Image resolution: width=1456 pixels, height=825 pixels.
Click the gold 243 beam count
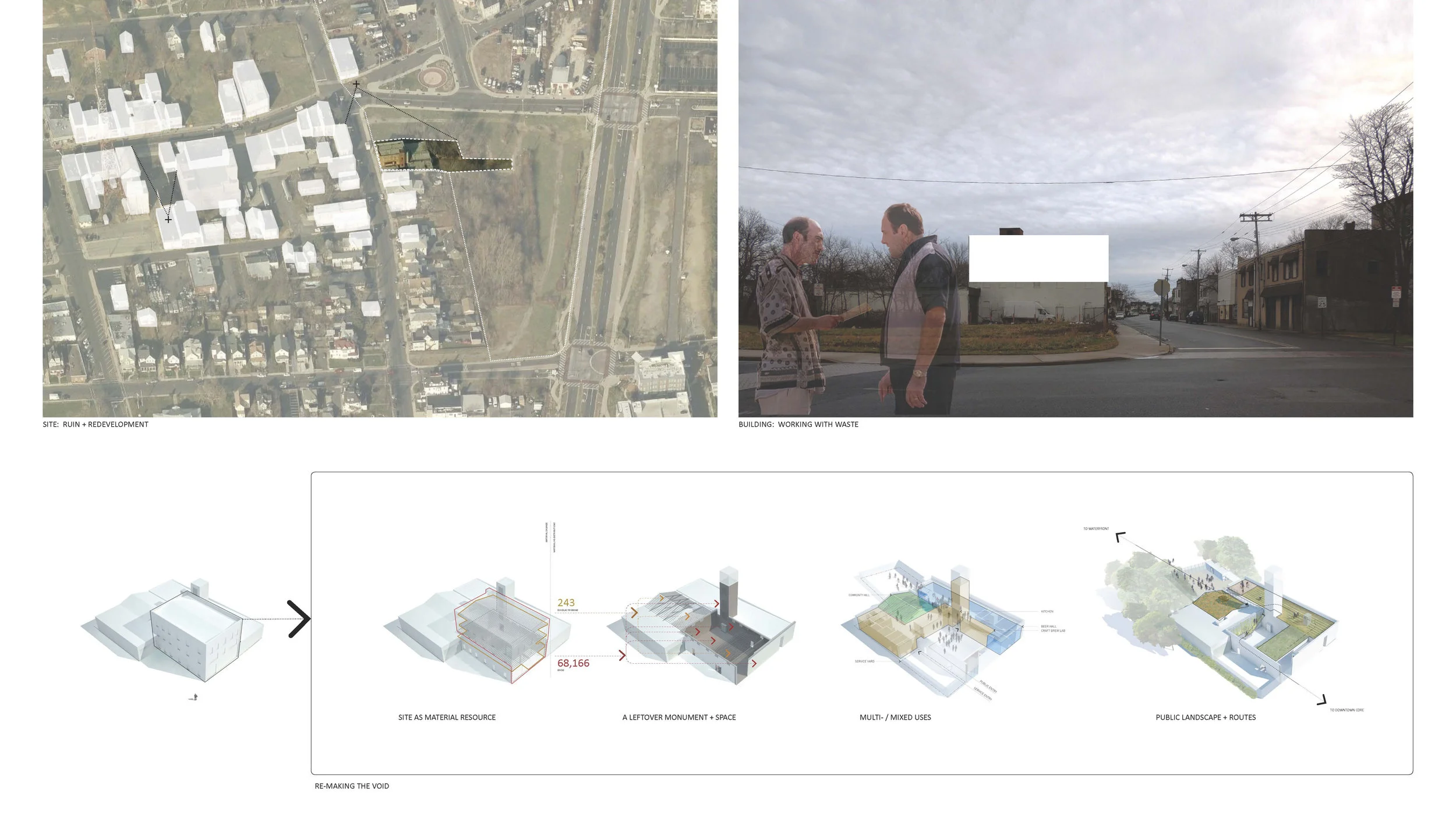pyautogui.click(x=566, y=603)
